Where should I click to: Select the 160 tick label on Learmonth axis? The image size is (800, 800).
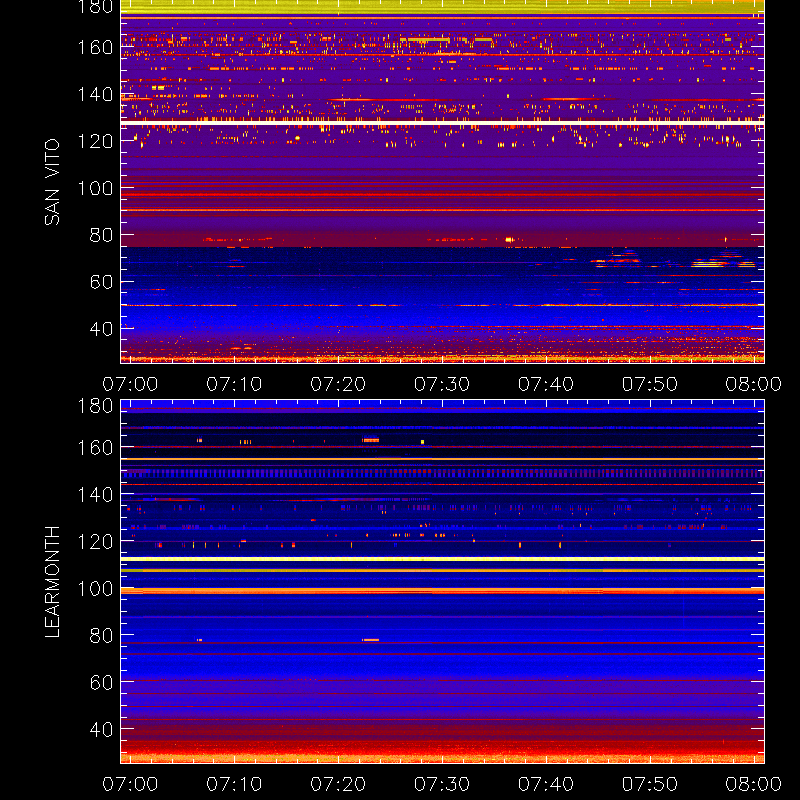95,448
